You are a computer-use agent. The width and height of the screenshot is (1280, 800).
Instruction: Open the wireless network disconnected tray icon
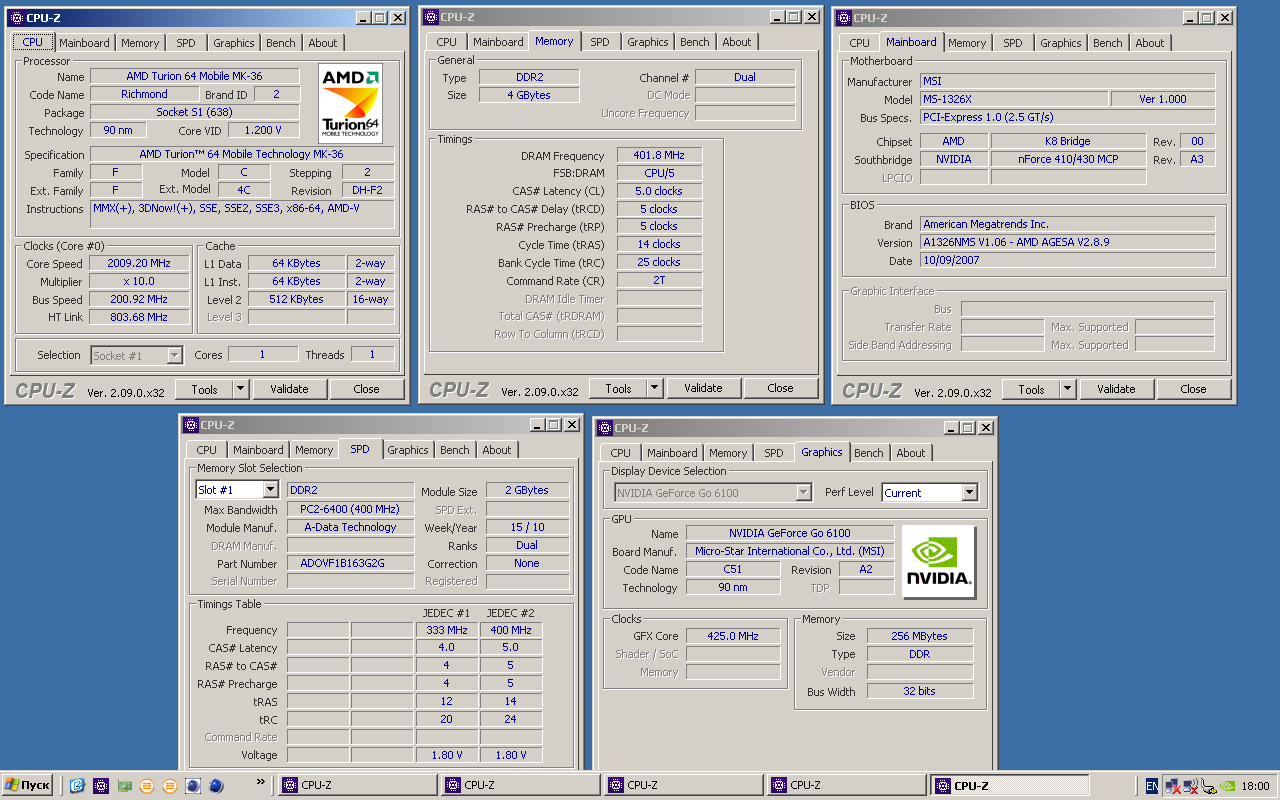pyautogui.click(x=1190, y=786)
